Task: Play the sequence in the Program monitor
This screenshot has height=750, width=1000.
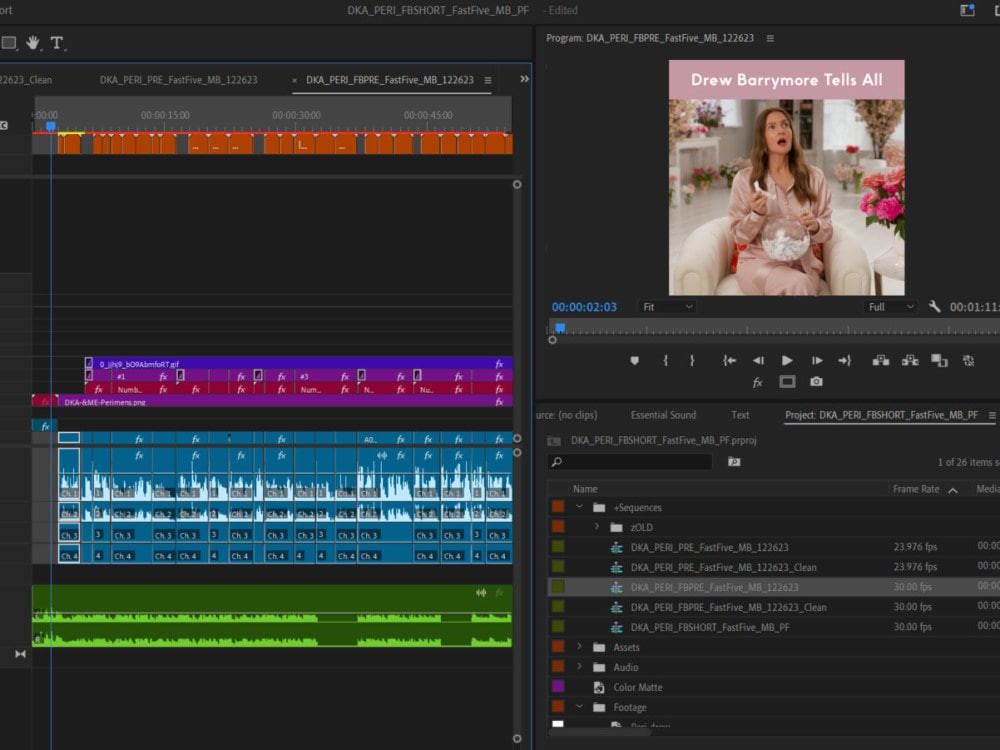Action: pos(787,360)
